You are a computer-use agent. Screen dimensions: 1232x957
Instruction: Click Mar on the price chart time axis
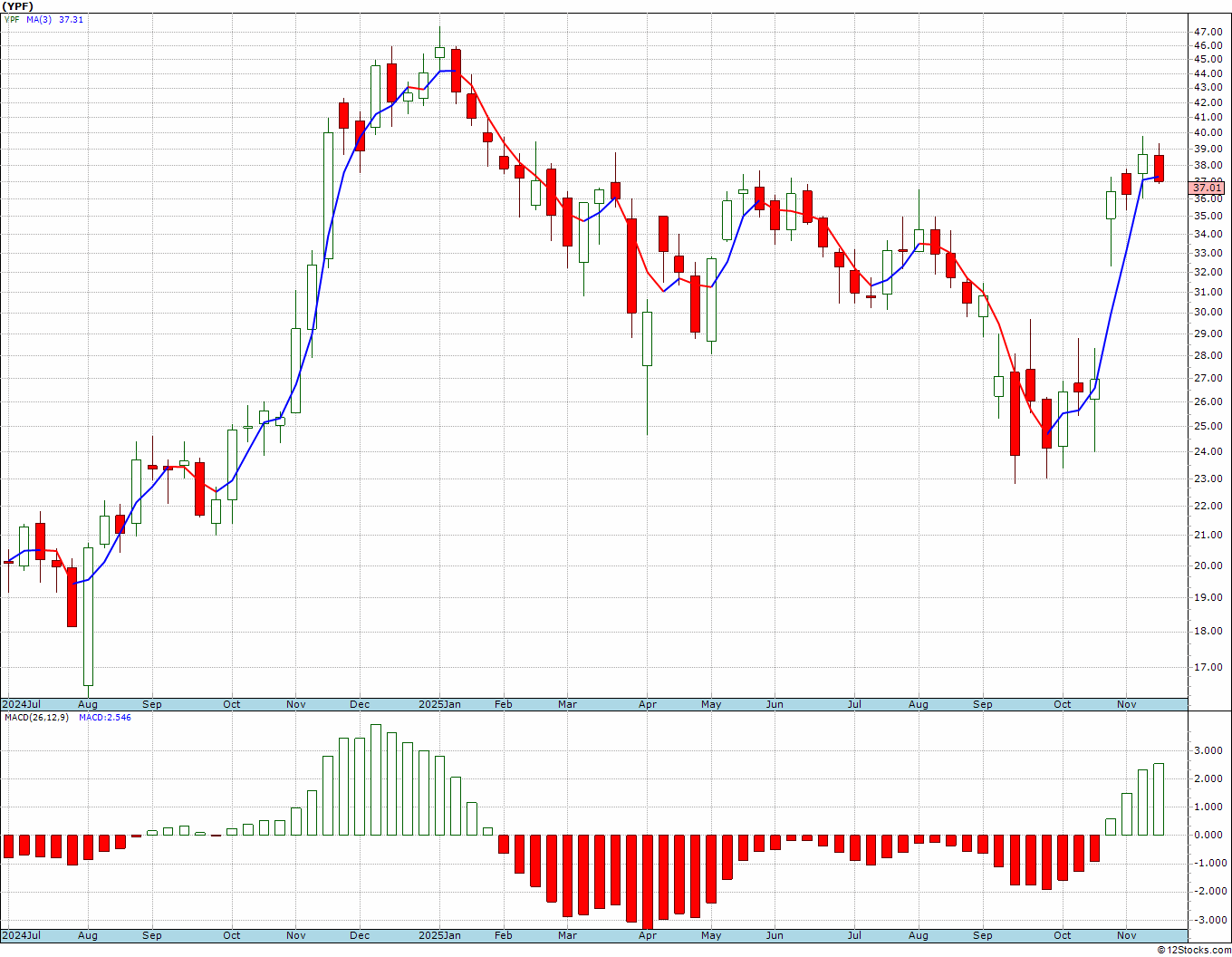coord(567,704)
